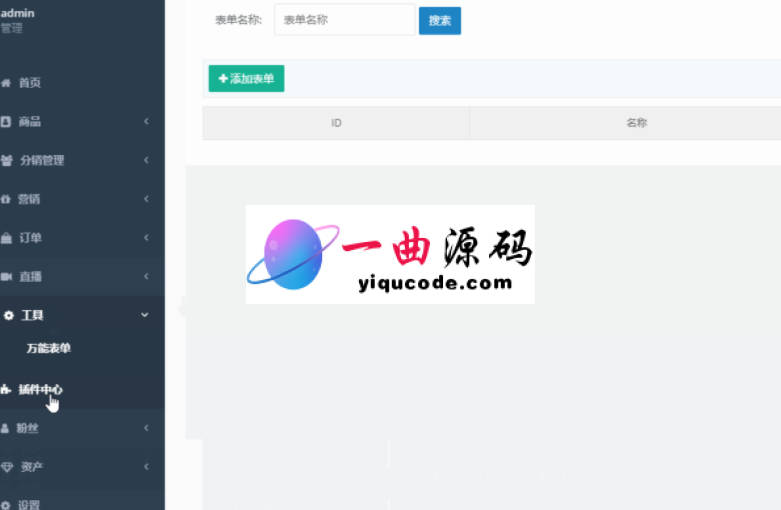Click the 粉丝 menu label

pos(27,428)
